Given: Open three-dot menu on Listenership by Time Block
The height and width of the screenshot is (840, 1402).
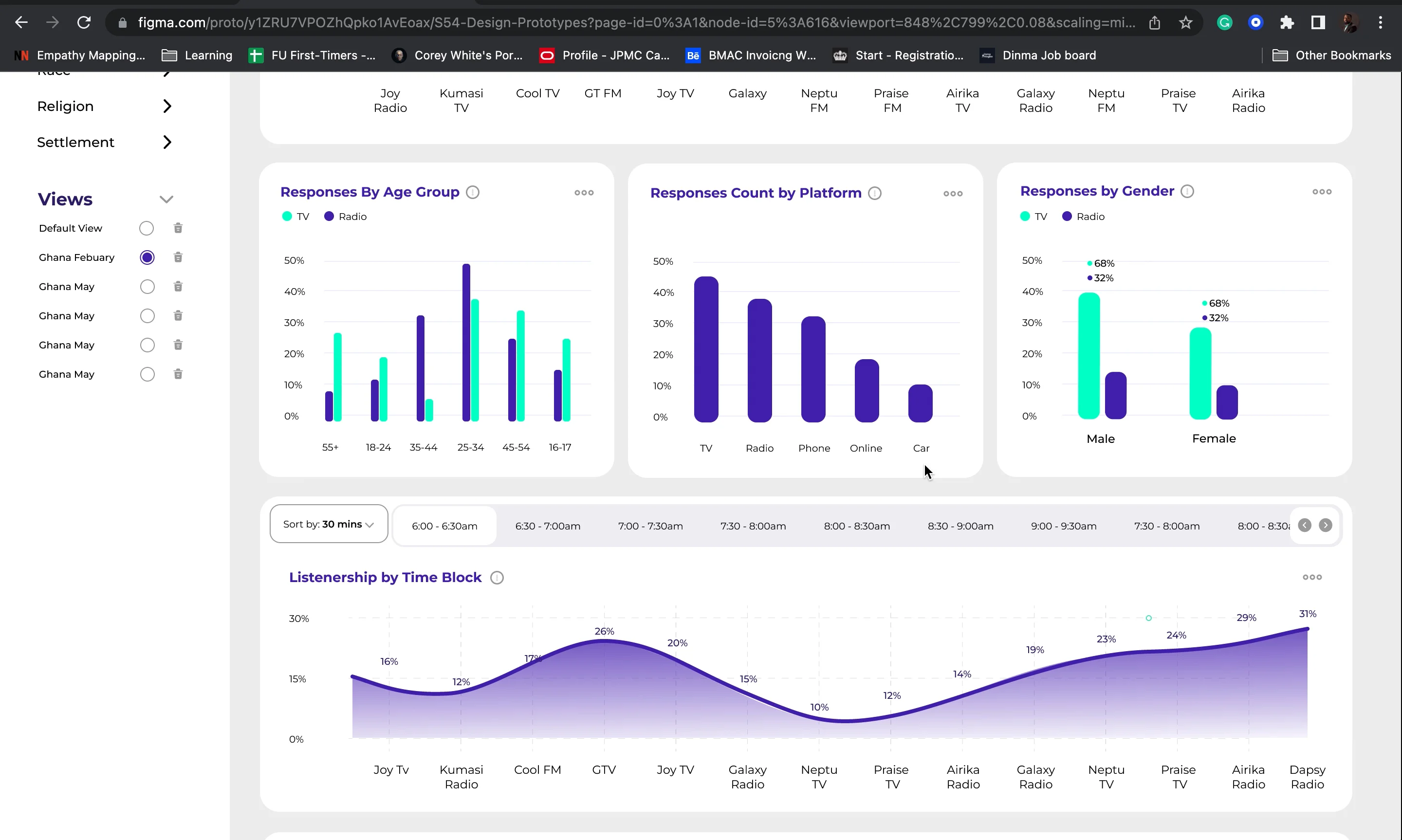Looking at the screenshot, I should [x=1312, y=577].
